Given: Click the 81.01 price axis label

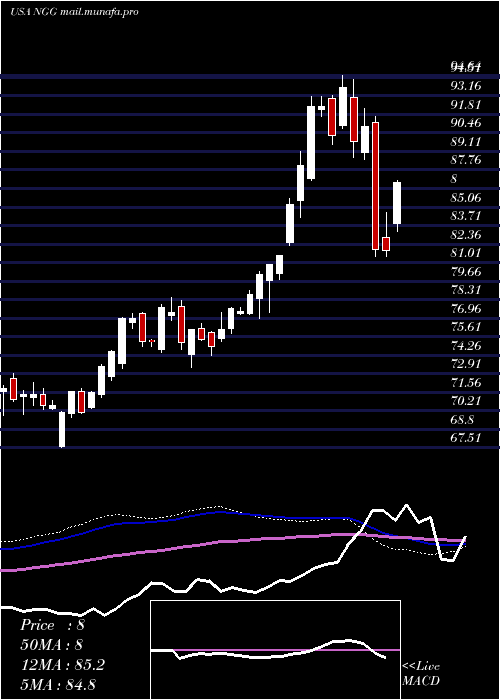Looking at the screenshot, I should click(466, 253).
